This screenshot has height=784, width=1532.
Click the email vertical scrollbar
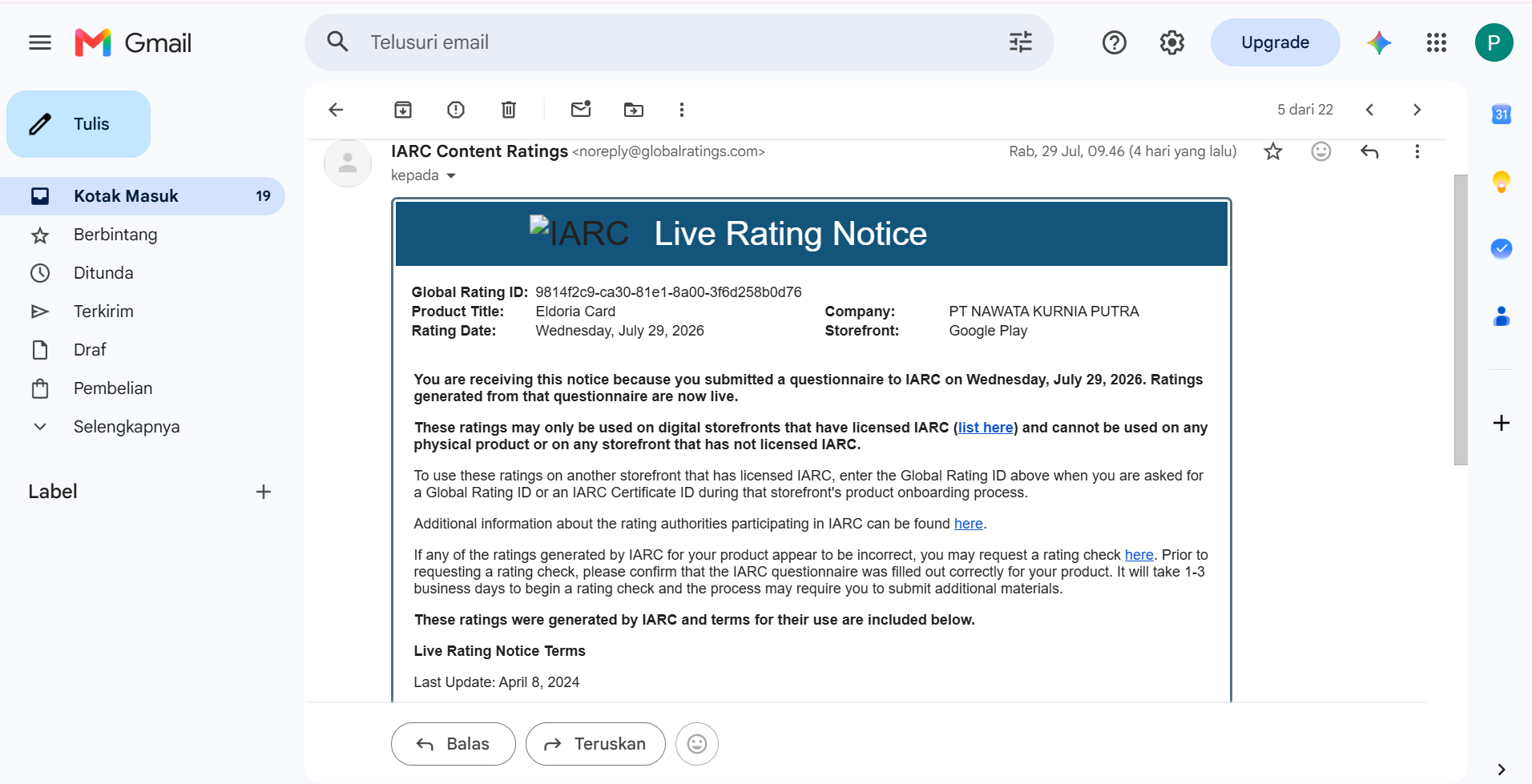1461,320
